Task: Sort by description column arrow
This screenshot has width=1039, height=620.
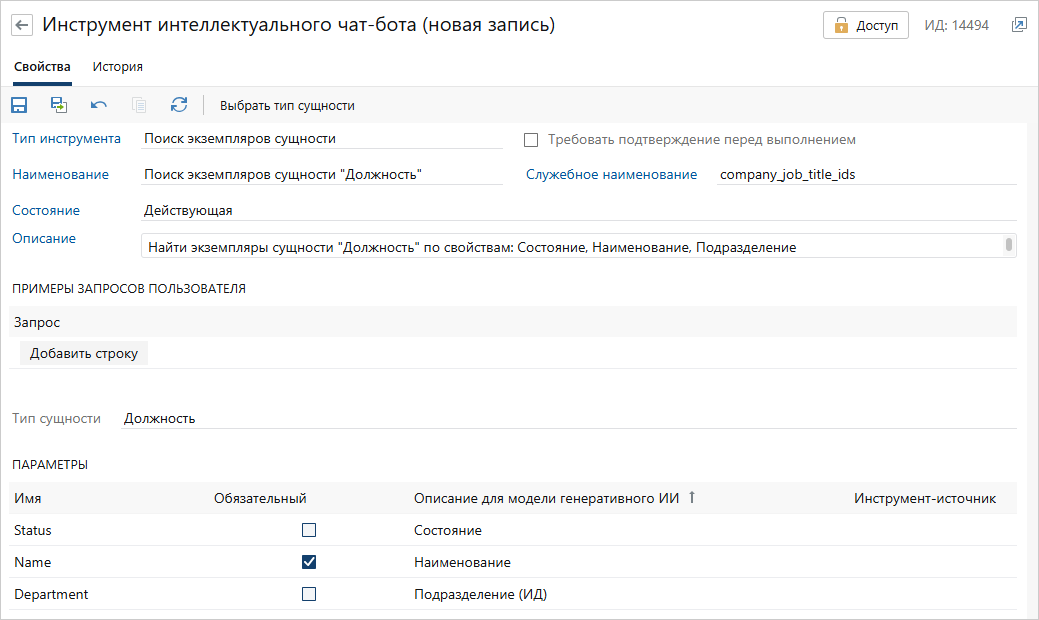Action: (691, 497)
